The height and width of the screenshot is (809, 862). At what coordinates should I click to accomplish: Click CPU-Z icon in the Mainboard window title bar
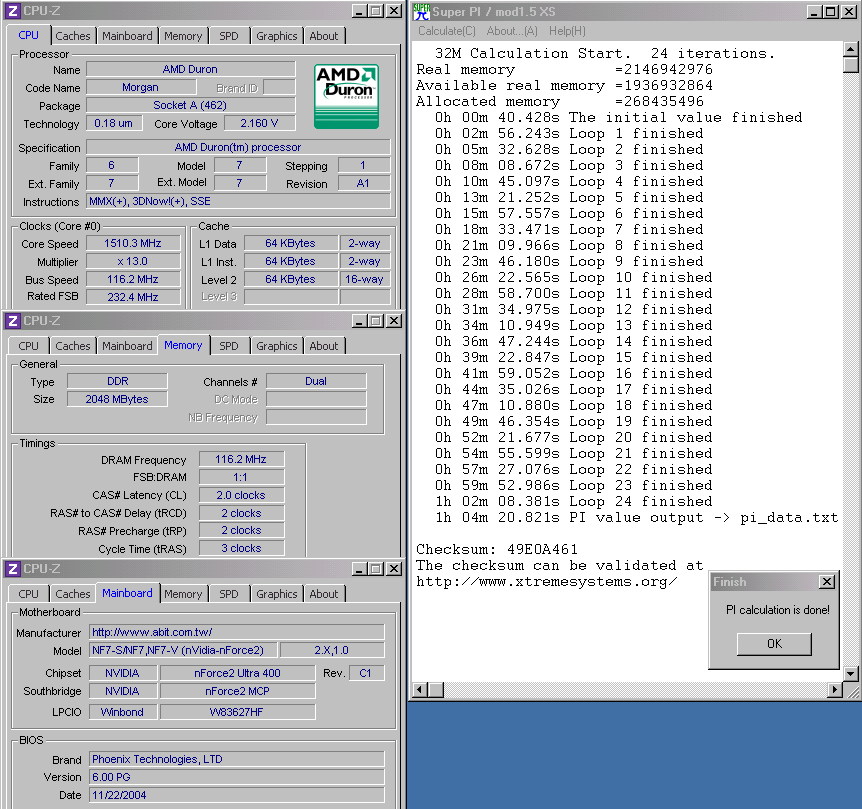pos(13,568)
